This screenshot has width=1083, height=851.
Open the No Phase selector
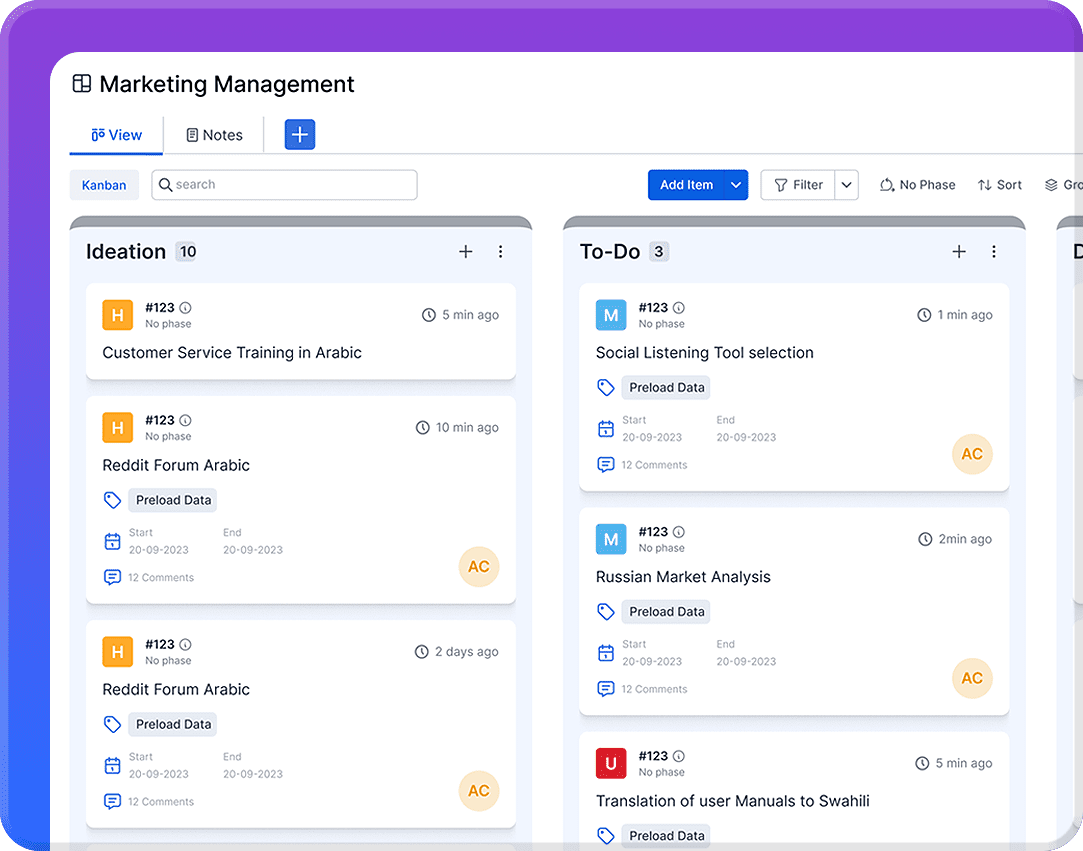pos(917,184)
